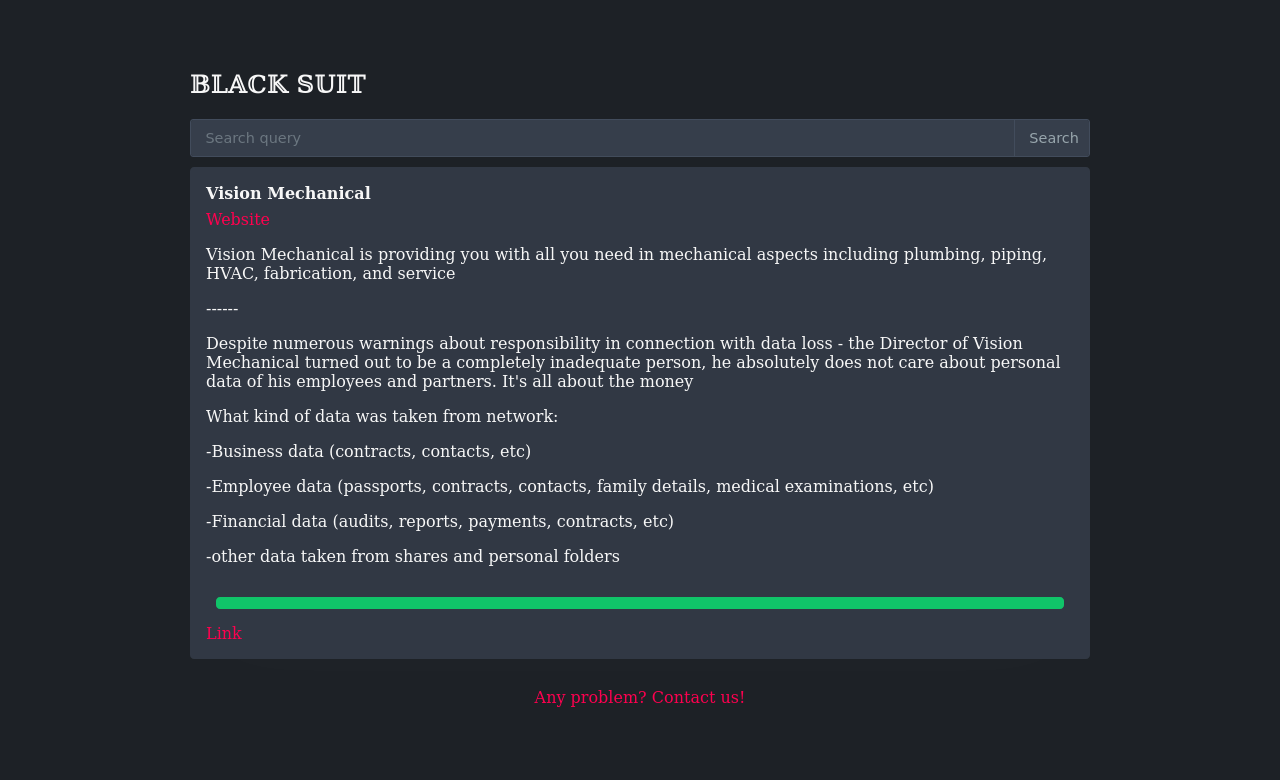Click the '------' separator line

222,309
